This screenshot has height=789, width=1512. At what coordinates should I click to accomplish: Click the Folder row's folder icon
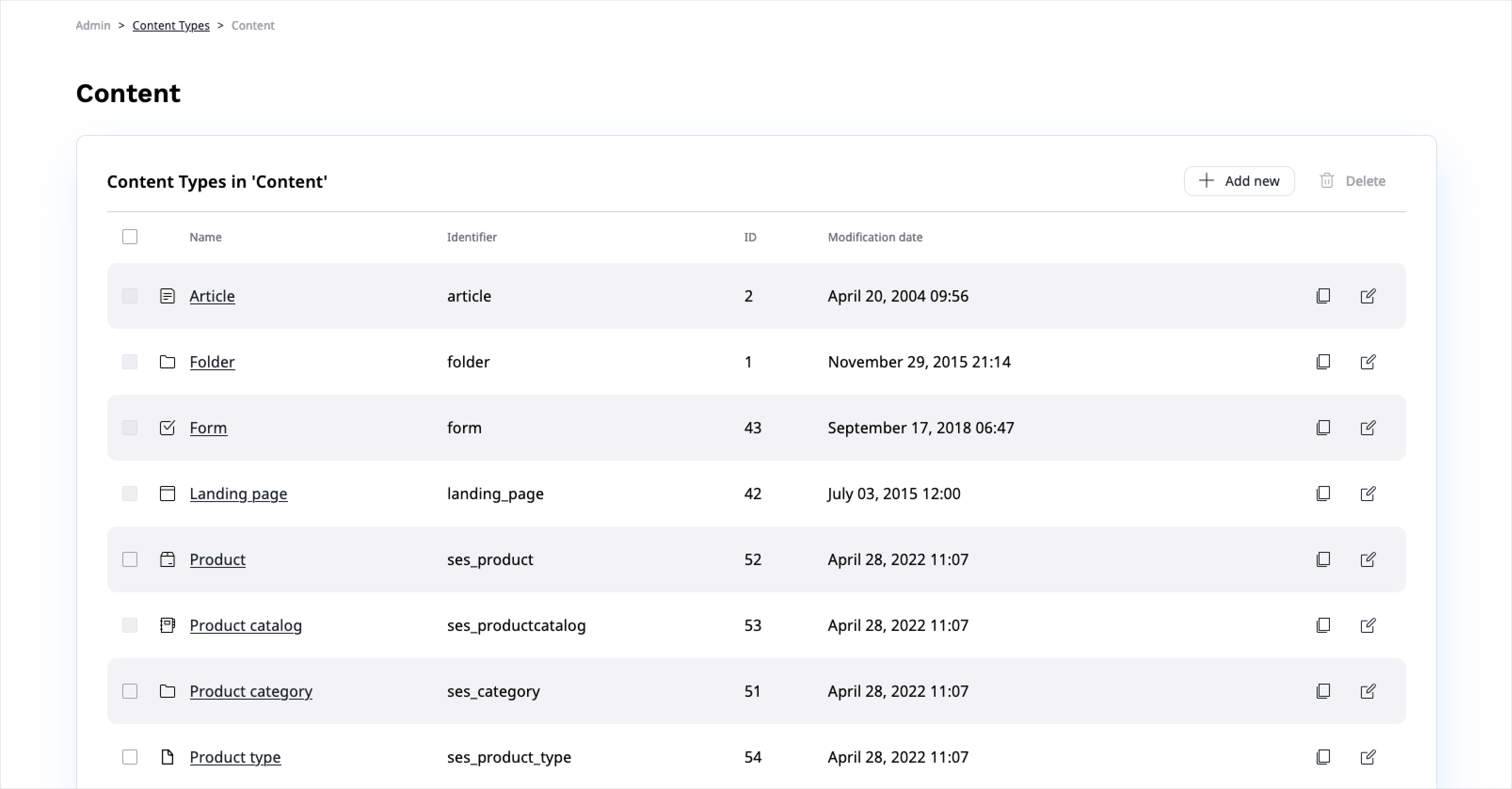(x=167, y=361)
